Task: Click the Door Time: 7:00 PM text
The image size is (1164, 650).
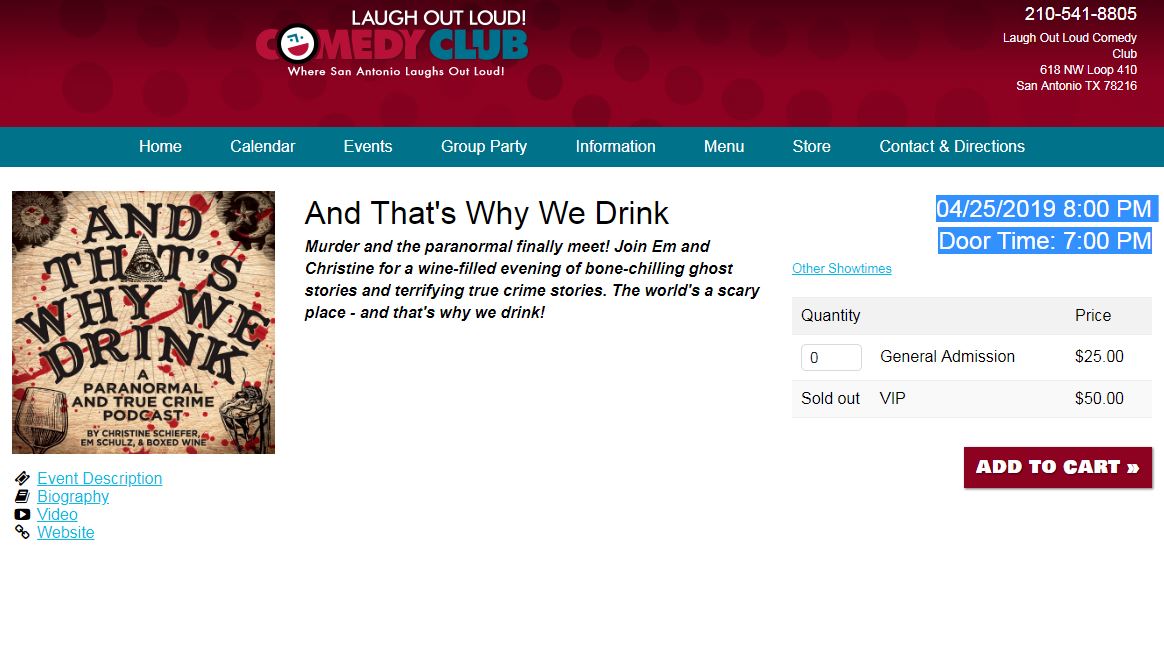Action: [1044, 240]
